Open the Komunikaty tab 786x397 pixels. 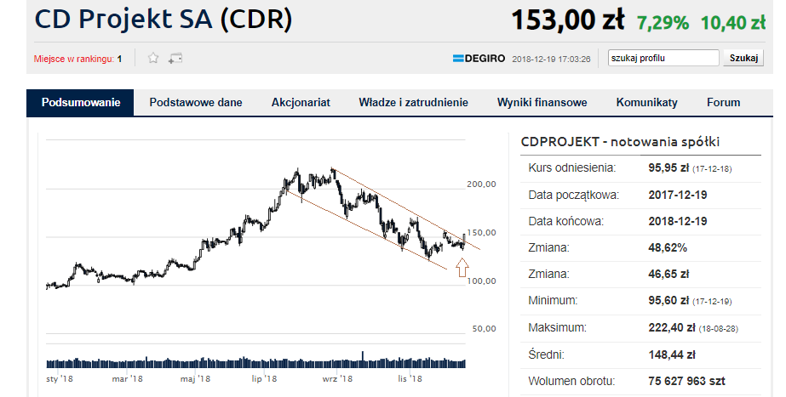(647, 102)
